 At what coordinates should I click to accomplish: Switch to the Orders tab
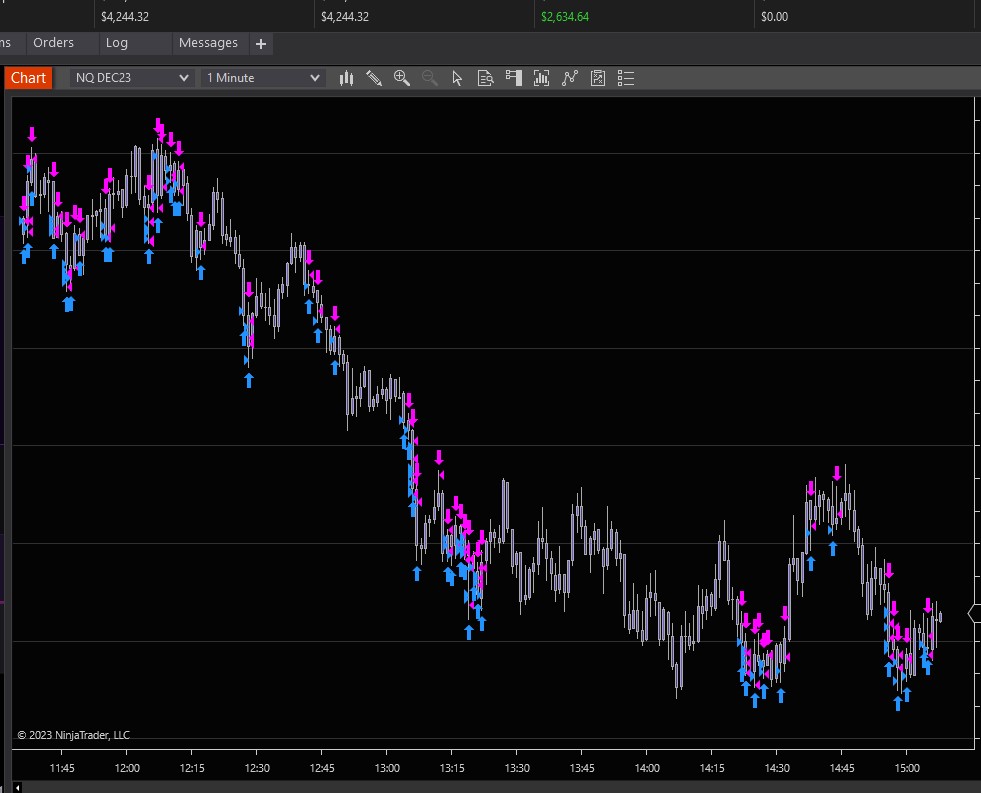click(54, 43)
